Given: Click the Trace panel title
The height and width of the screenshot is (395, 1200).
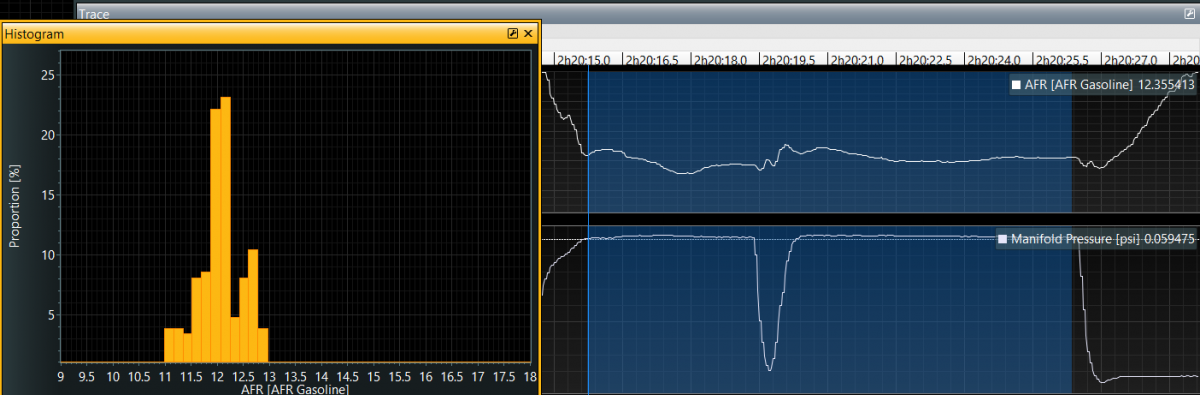Looking at the screenshot, I should click(96, 14).
